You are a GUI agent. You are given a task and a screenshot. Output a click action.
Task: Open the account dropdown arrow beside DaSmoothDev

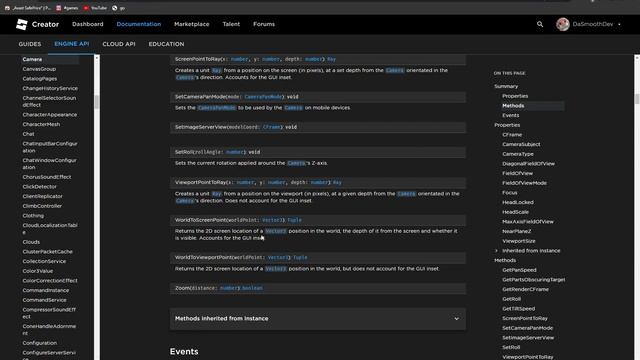tap(619, 24)
